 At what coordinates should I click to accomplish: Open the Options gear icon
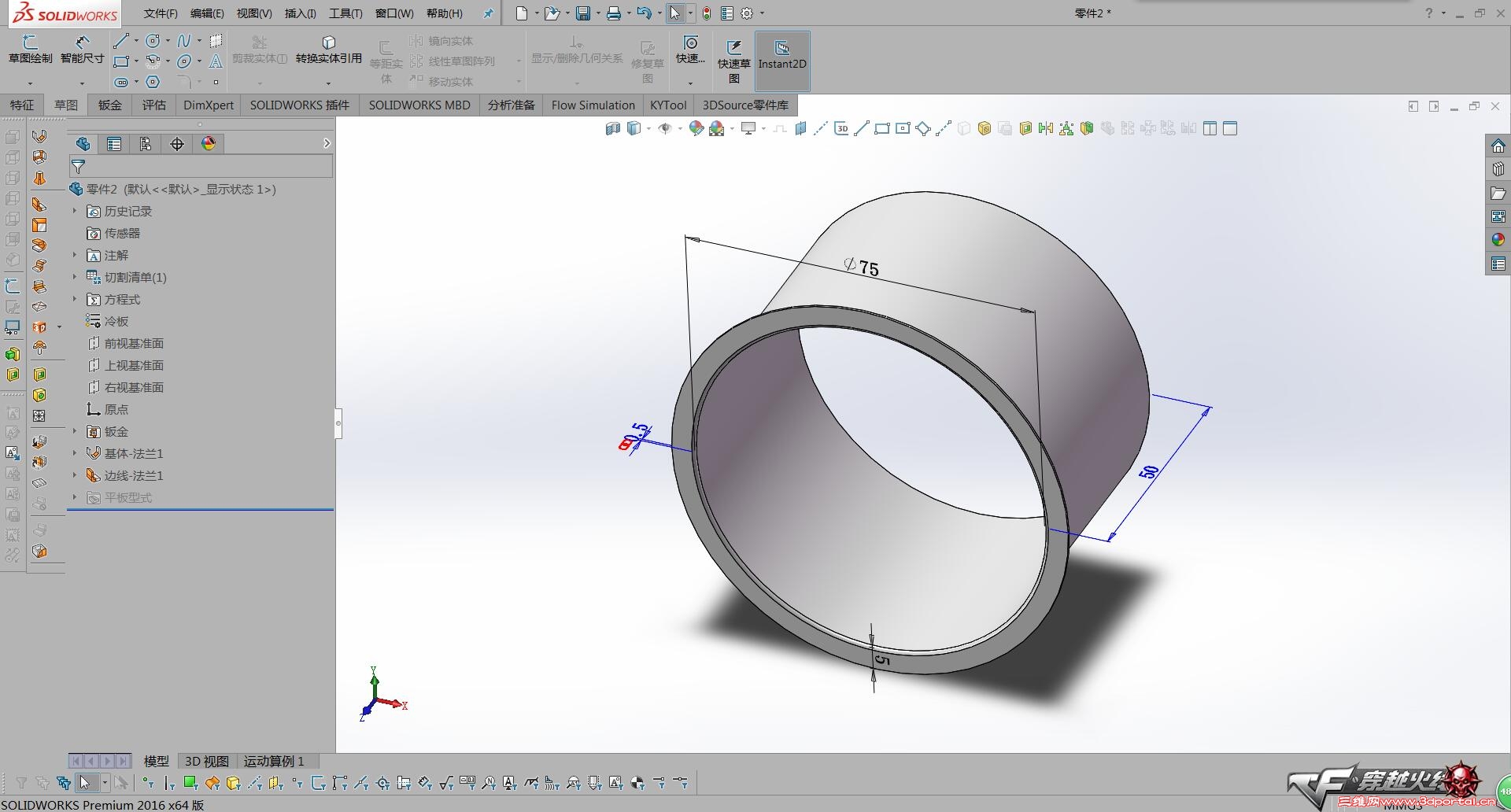747,13
